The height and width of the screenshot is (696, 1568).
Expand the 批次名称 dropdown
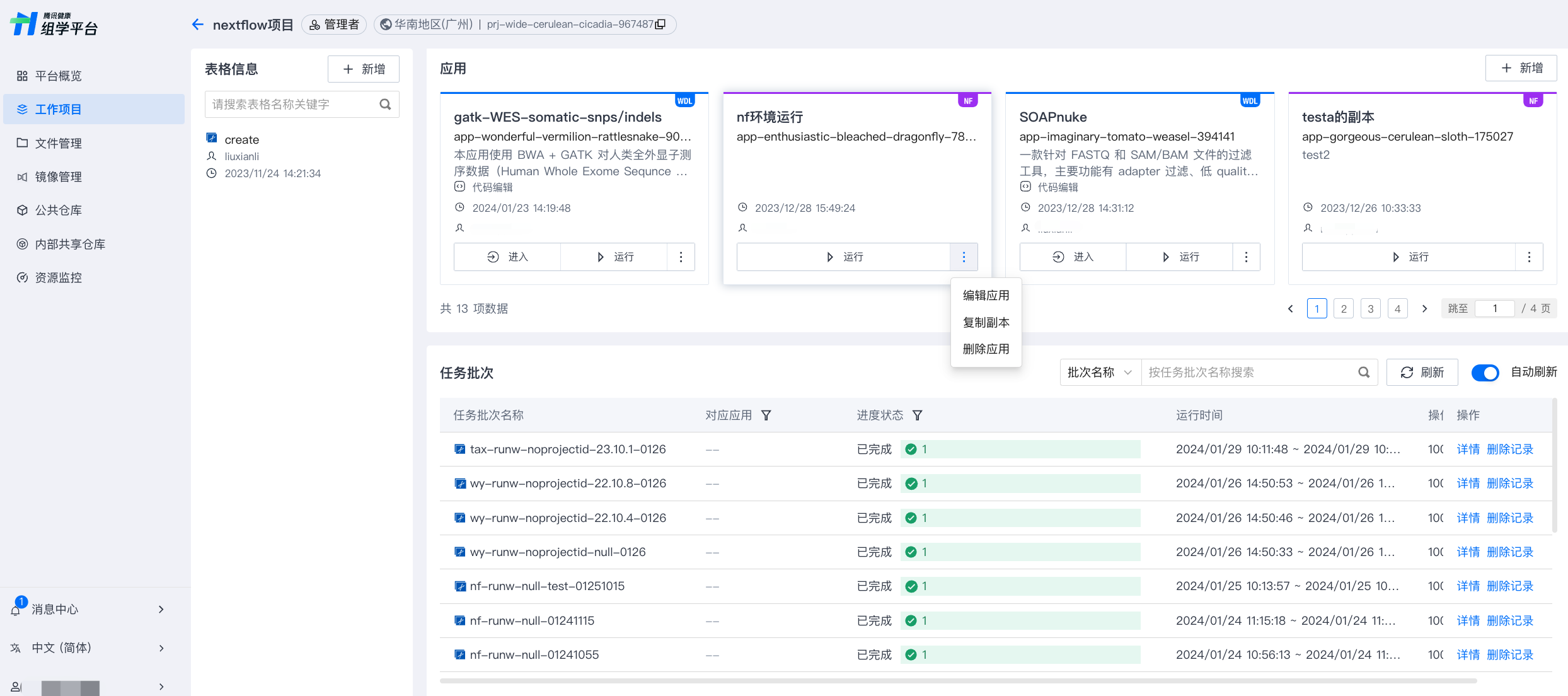pyautogui.click(x=1100, y=373)
